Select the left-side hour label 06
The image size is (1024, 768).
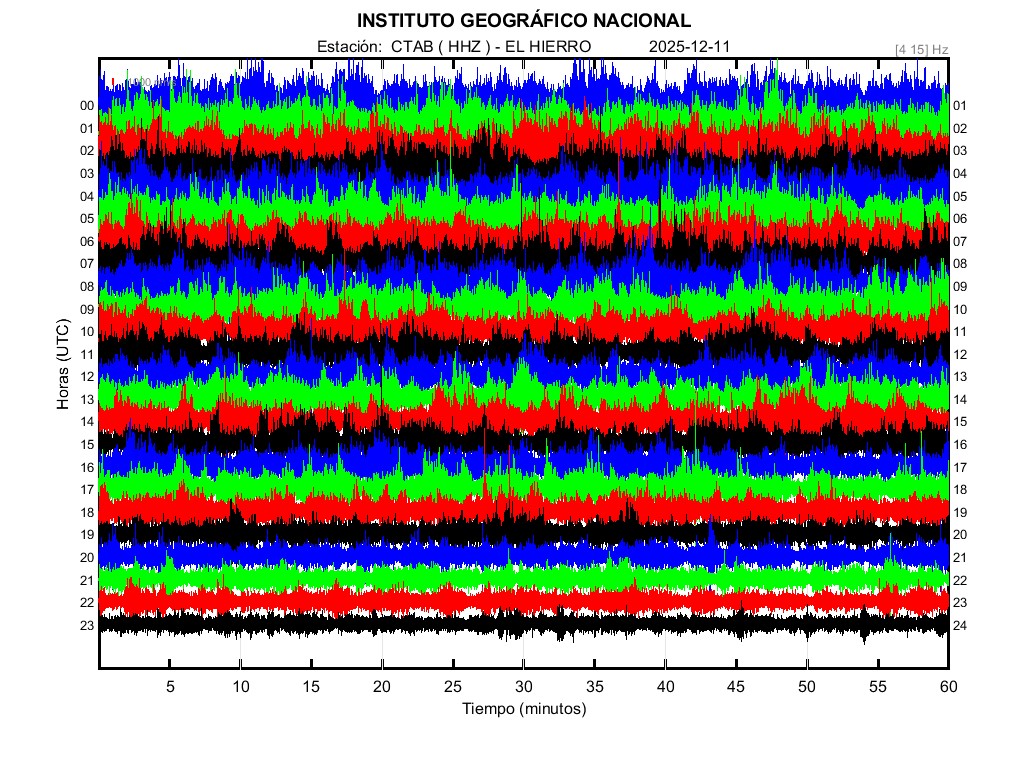(87, 242)
